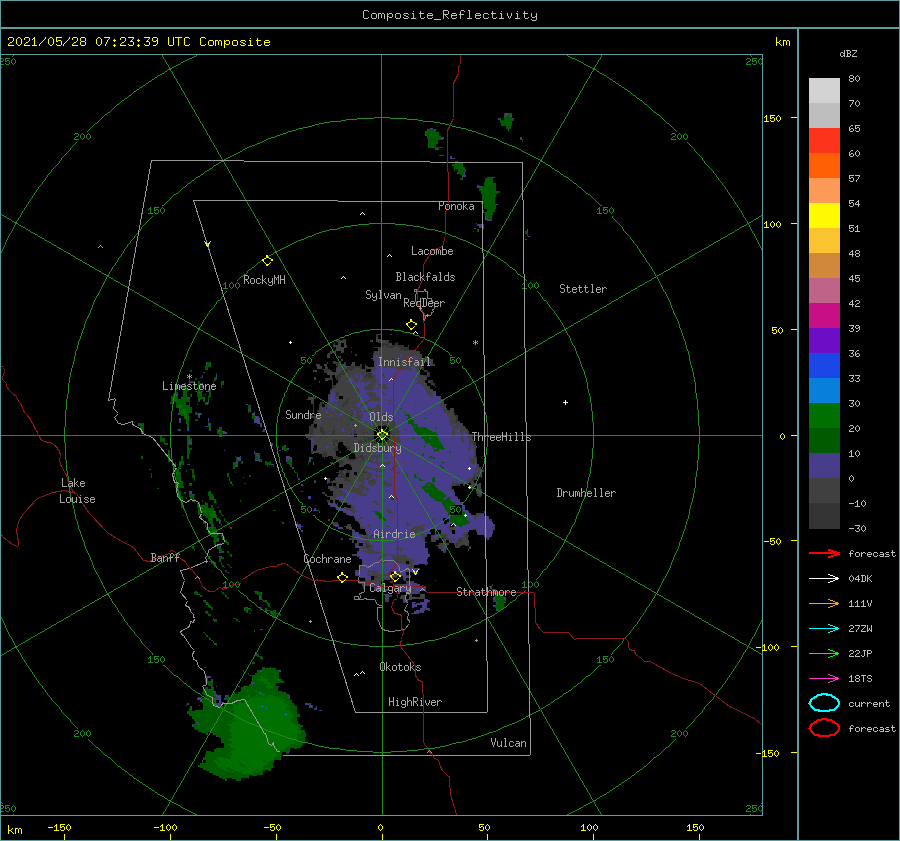Click the yellow diamond marker below Cochrane
The height and width of the screenshot is (841, 900).
coord(342,577)
